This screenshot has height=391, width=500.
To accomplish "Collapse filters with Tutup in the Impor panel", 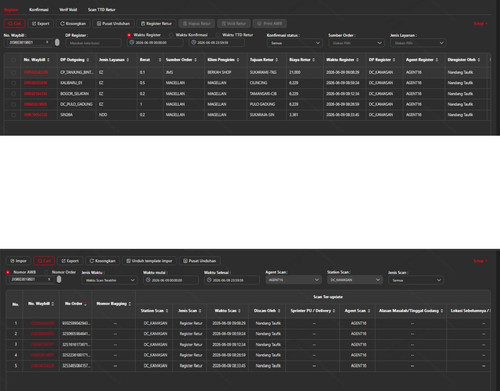I will [480, 261].
